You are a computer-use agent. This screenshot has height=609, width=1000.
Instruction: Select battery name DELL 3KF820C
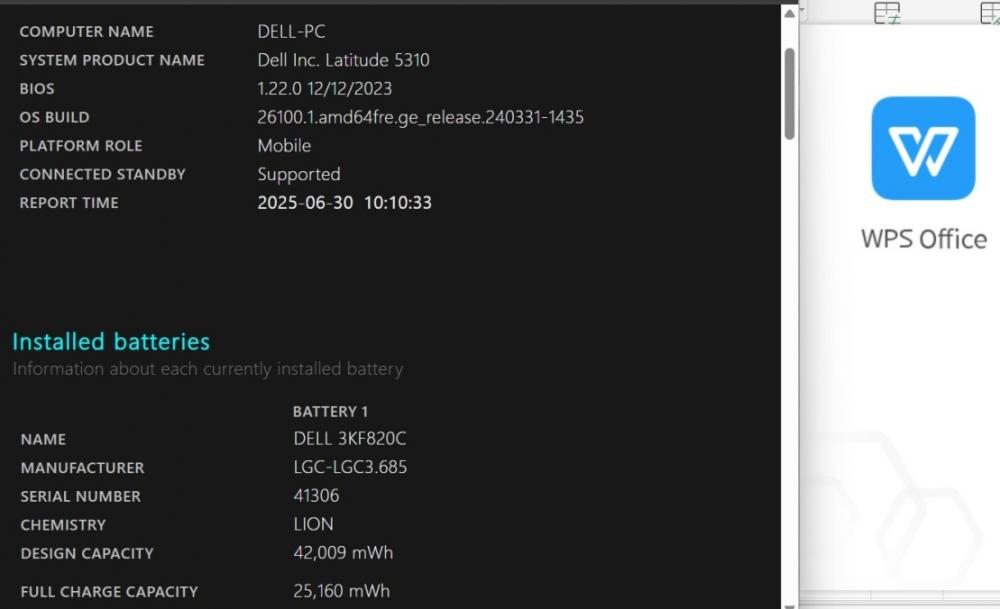coord(349,439)
